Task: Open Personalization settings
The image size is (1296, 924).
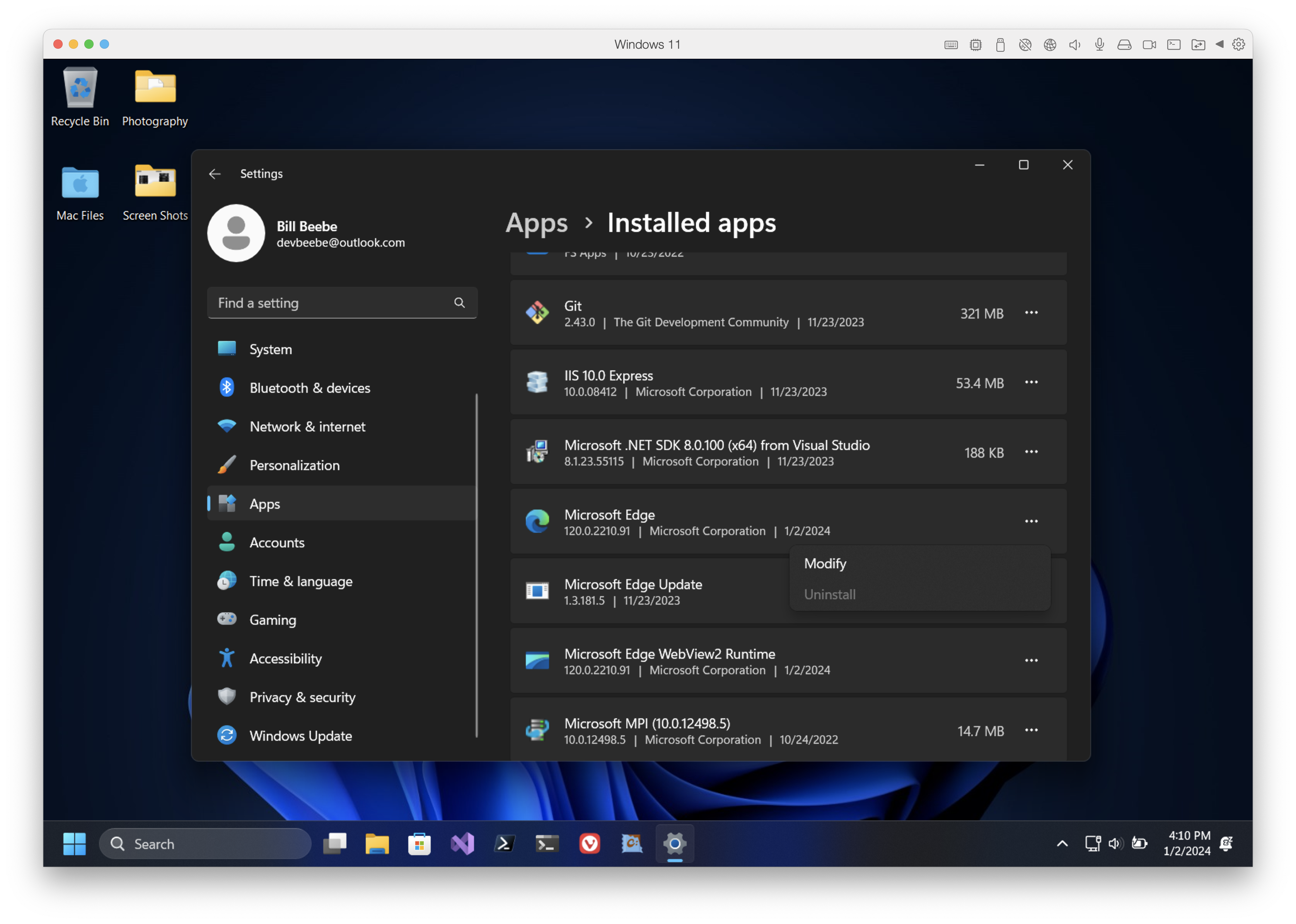Action: (341, 465)
